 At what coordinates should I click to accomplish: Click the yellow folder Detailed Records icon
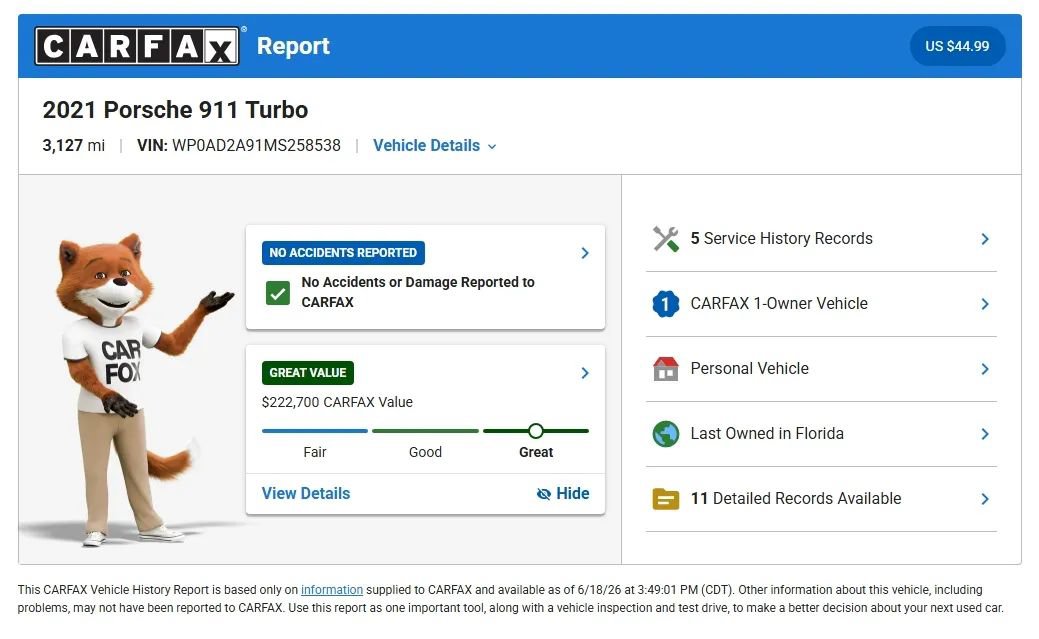click(x=665, y=499)
